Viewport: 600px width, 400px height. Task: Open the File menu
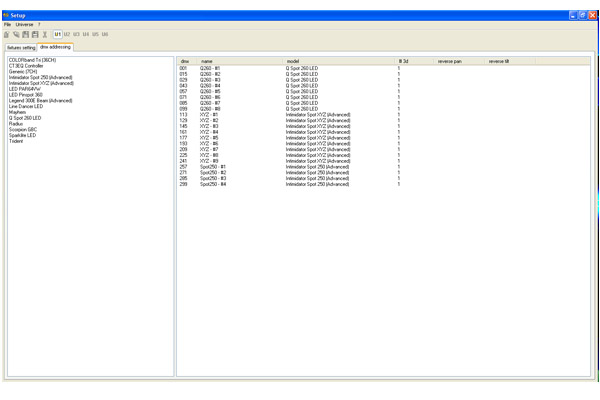[7, 24]
